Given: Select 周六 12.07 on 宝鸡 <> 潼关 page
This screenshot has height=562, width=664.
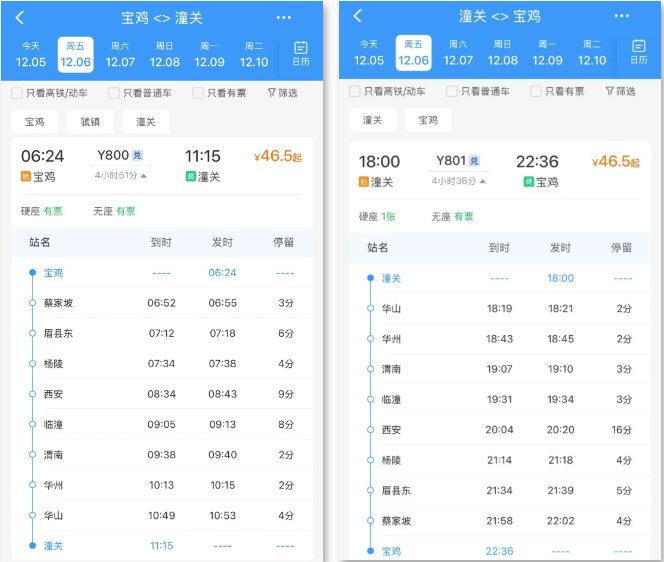Looking at the screenshot, I should tap(120, 54).
